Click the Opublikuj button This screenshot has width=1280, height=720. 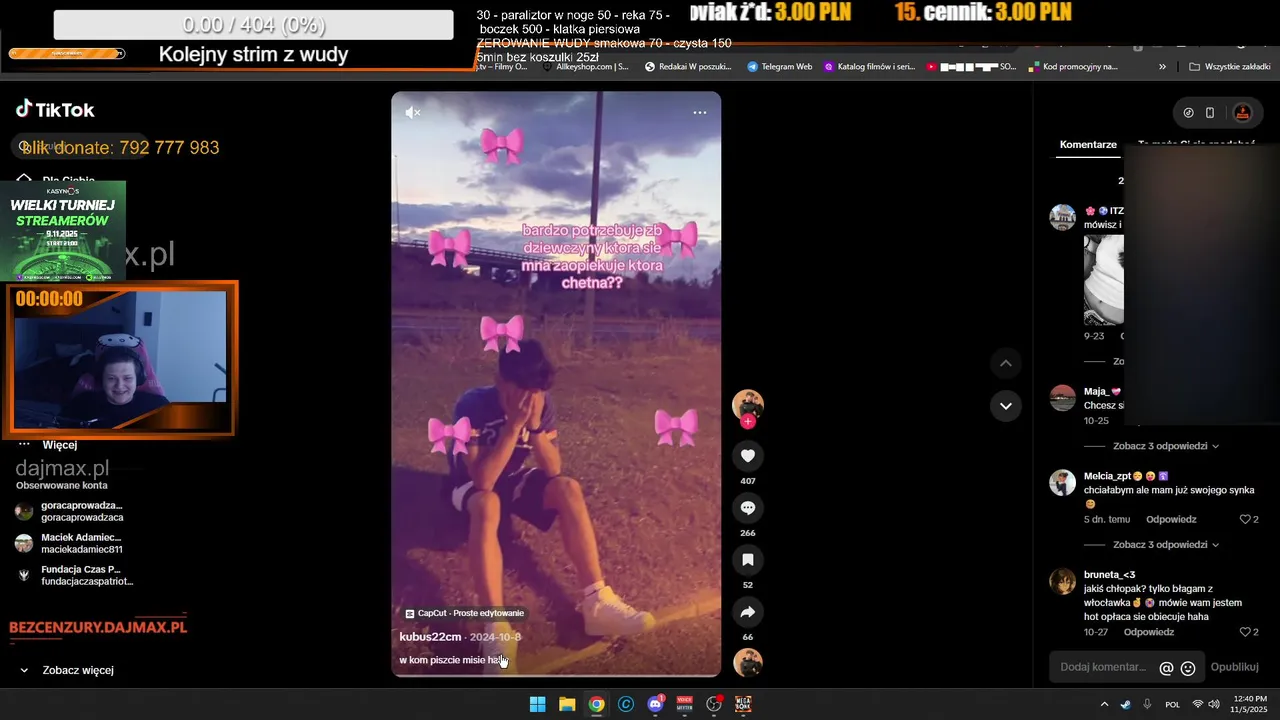click(x=1234, y=667)
